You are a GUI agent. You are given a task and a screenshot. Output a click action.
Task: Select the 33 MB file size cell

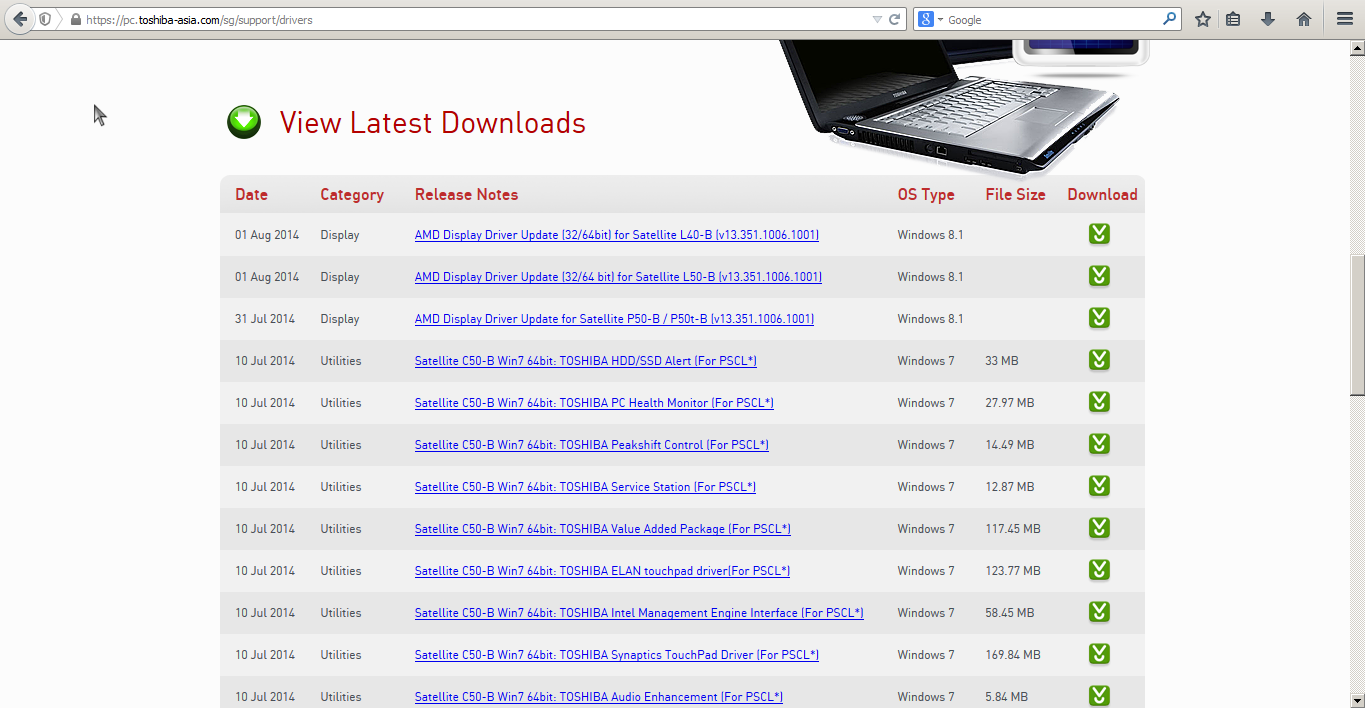tap(1001, 361)
